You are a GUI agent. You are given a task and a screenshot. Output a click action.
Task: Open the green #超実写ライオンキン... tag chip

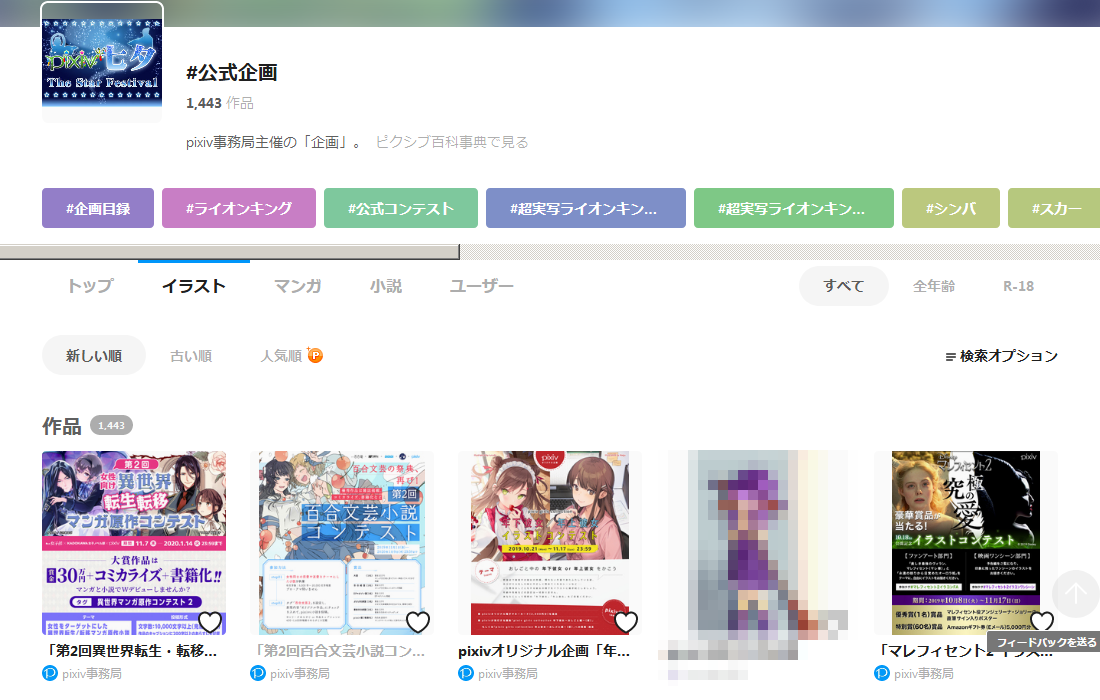click(793, 208)
